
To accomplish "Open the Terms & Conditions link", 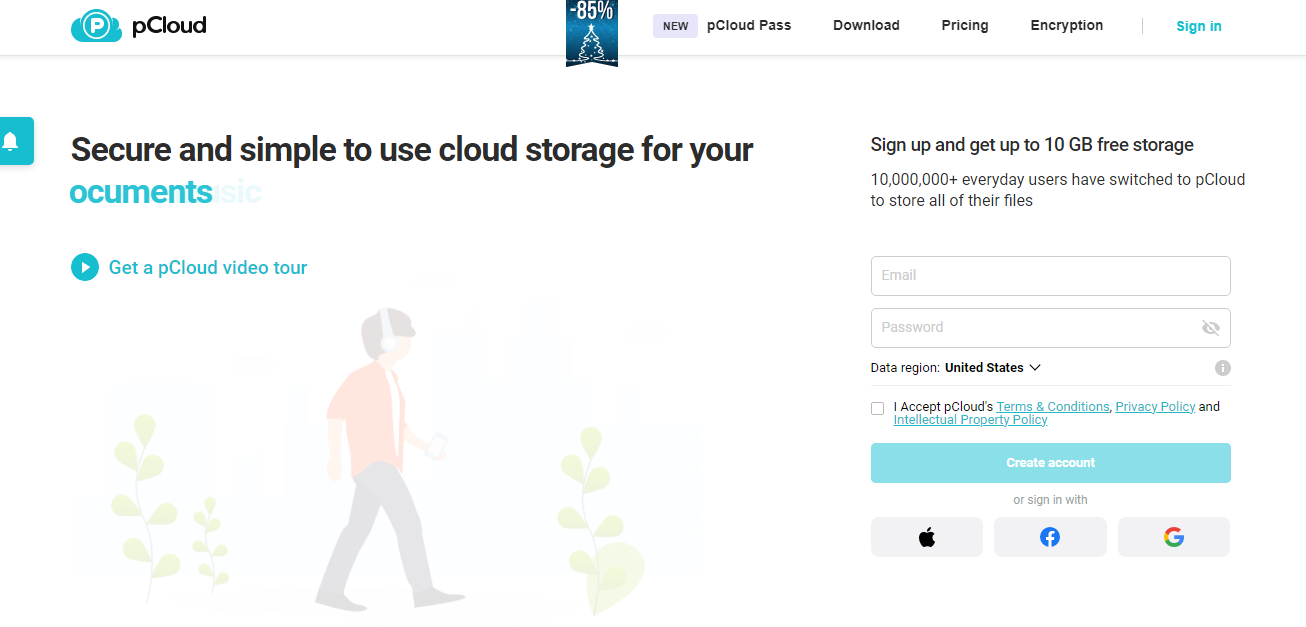I will 1052,407.
